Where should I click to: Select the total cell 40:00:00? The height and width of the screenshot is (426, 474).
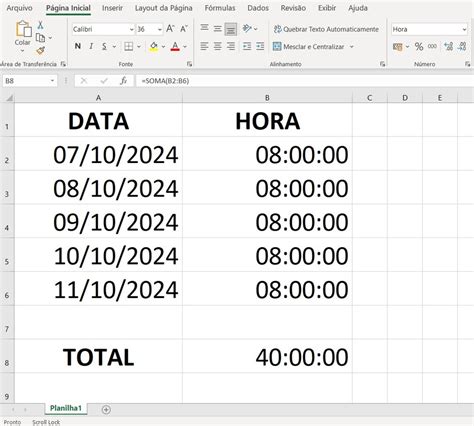267,356
